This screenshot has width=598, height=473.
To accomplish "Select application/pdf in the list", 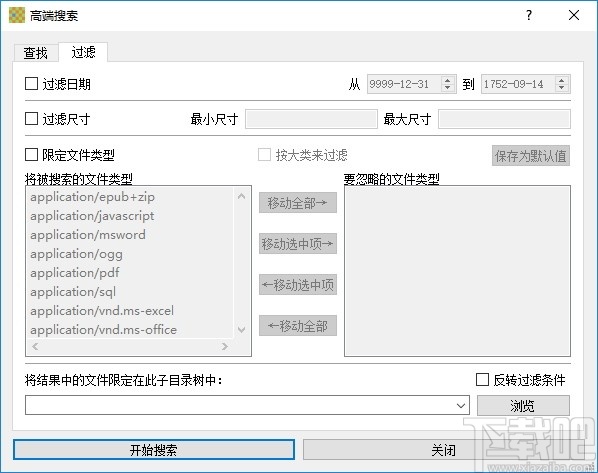I will 131,273.
